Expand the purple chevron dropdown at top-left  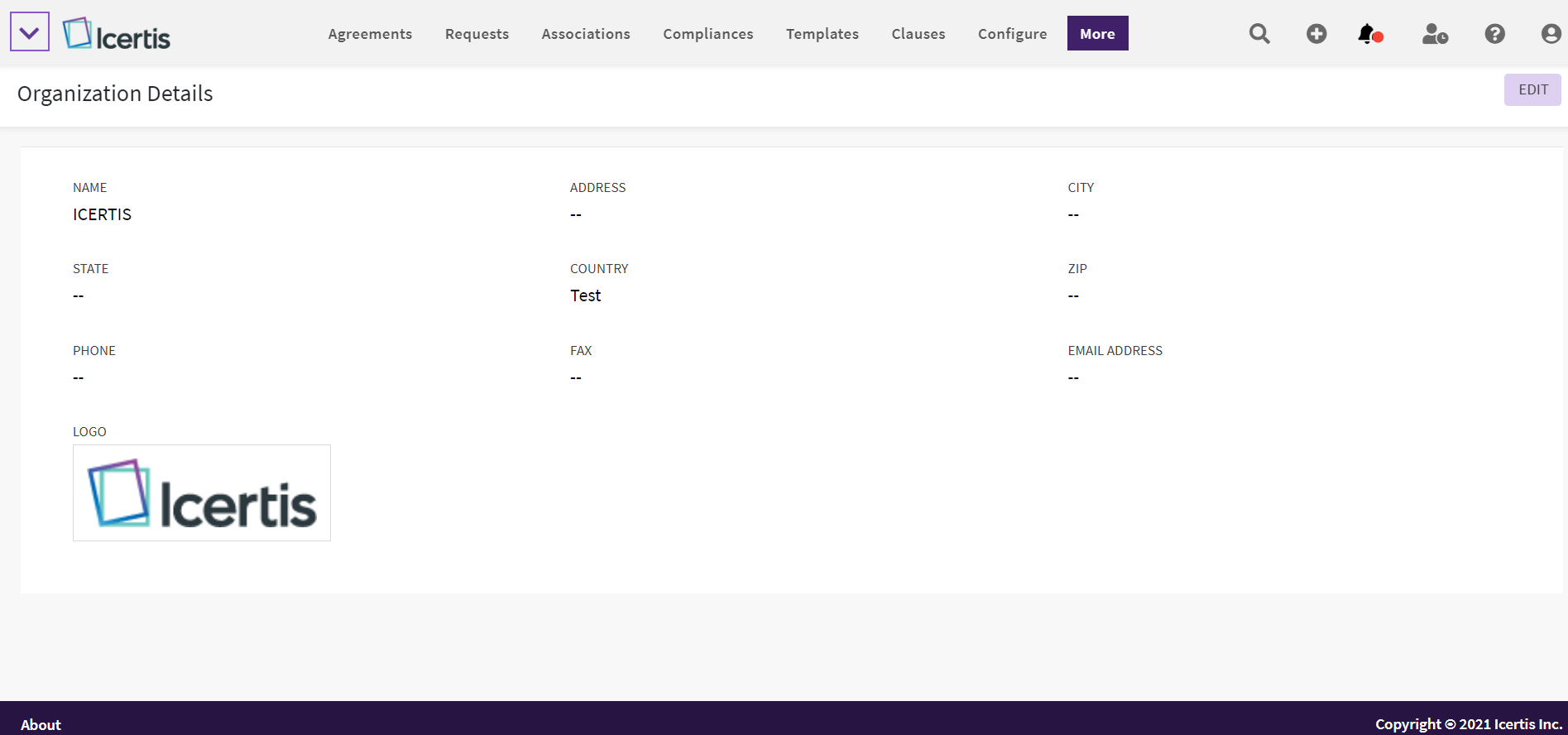(x=30, y=32)
